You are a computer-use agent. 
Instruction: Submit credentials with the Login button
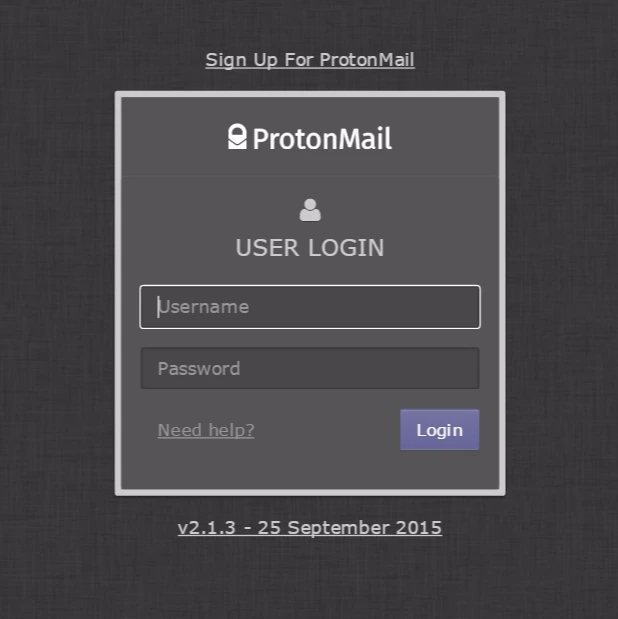(440, 430)
